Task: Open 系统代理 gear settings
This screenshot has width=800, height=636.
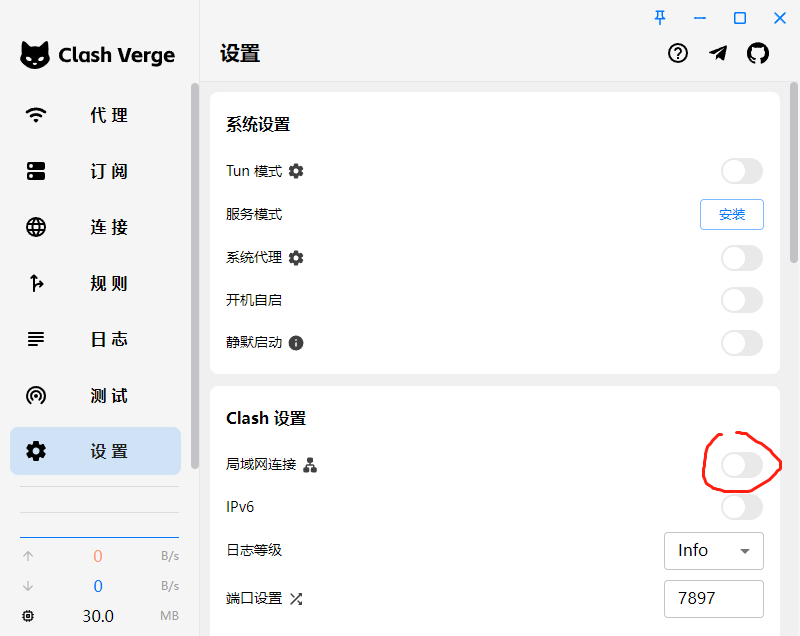Action: coord(296,258)
